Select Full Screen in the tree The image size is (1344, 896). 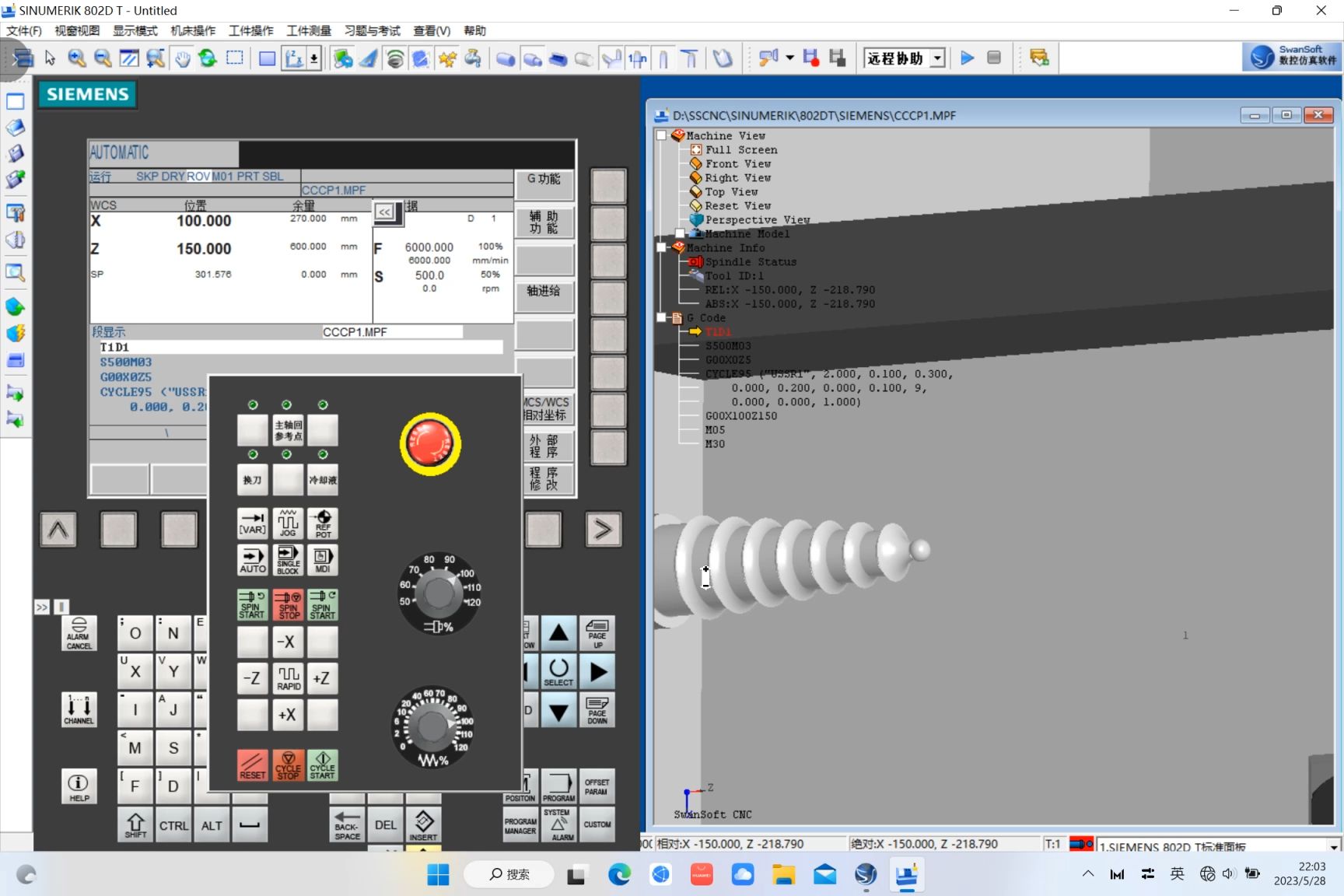click(x=741, y=149)
